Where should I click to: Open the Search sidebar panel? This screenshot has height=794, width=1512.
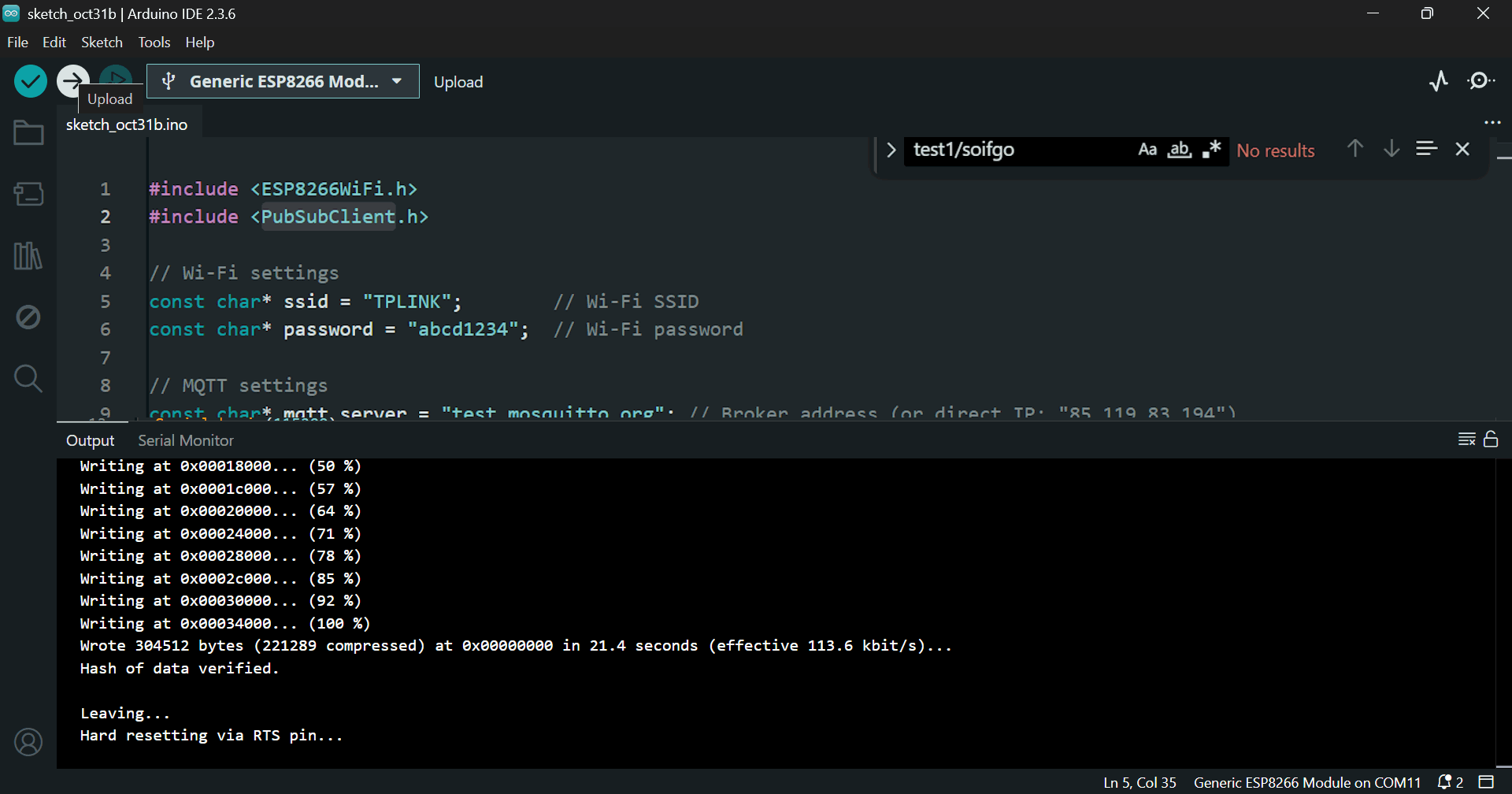pos(28,379)
